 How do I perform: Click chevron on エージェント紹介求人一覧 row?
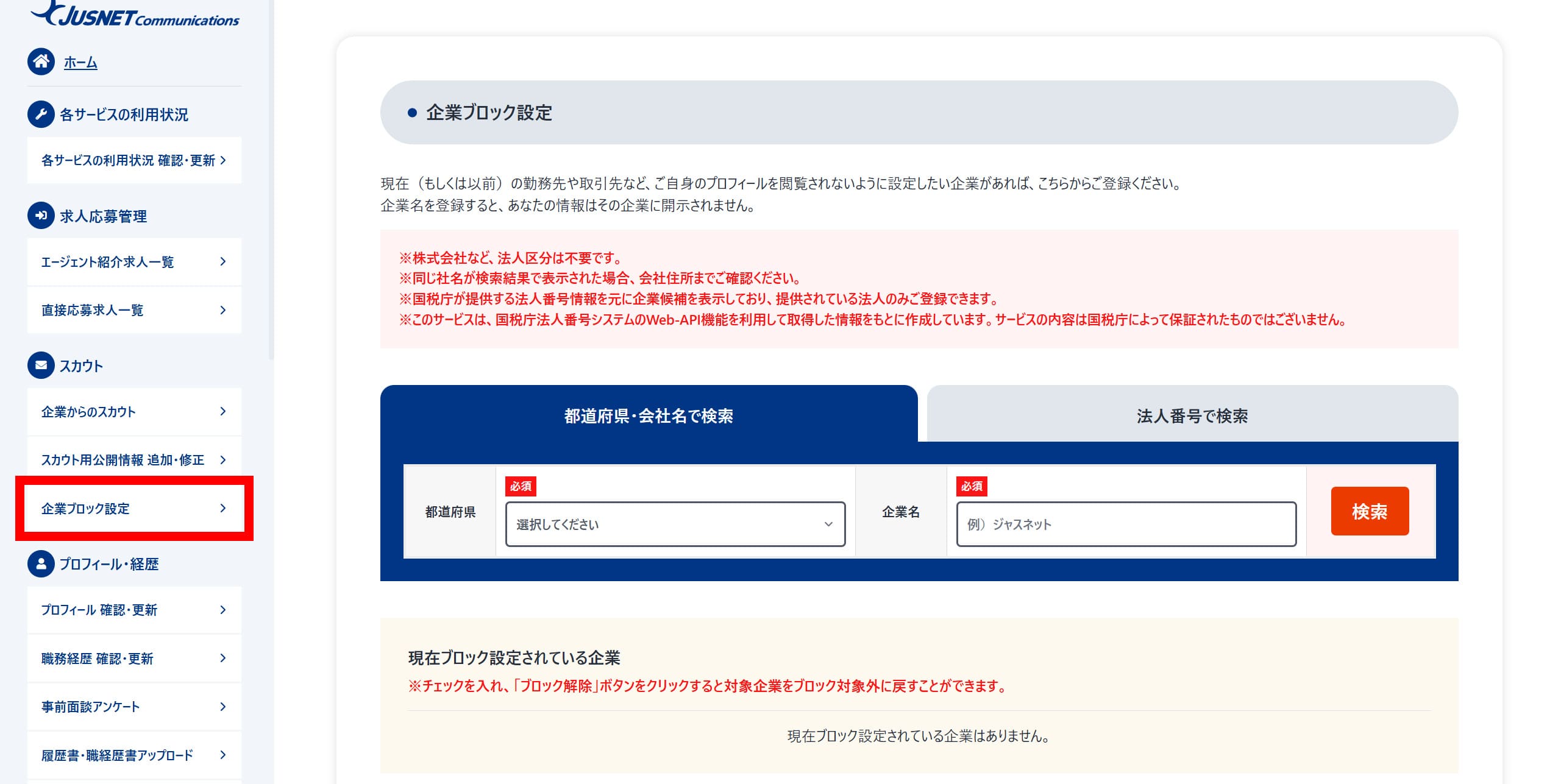(223, 262)
